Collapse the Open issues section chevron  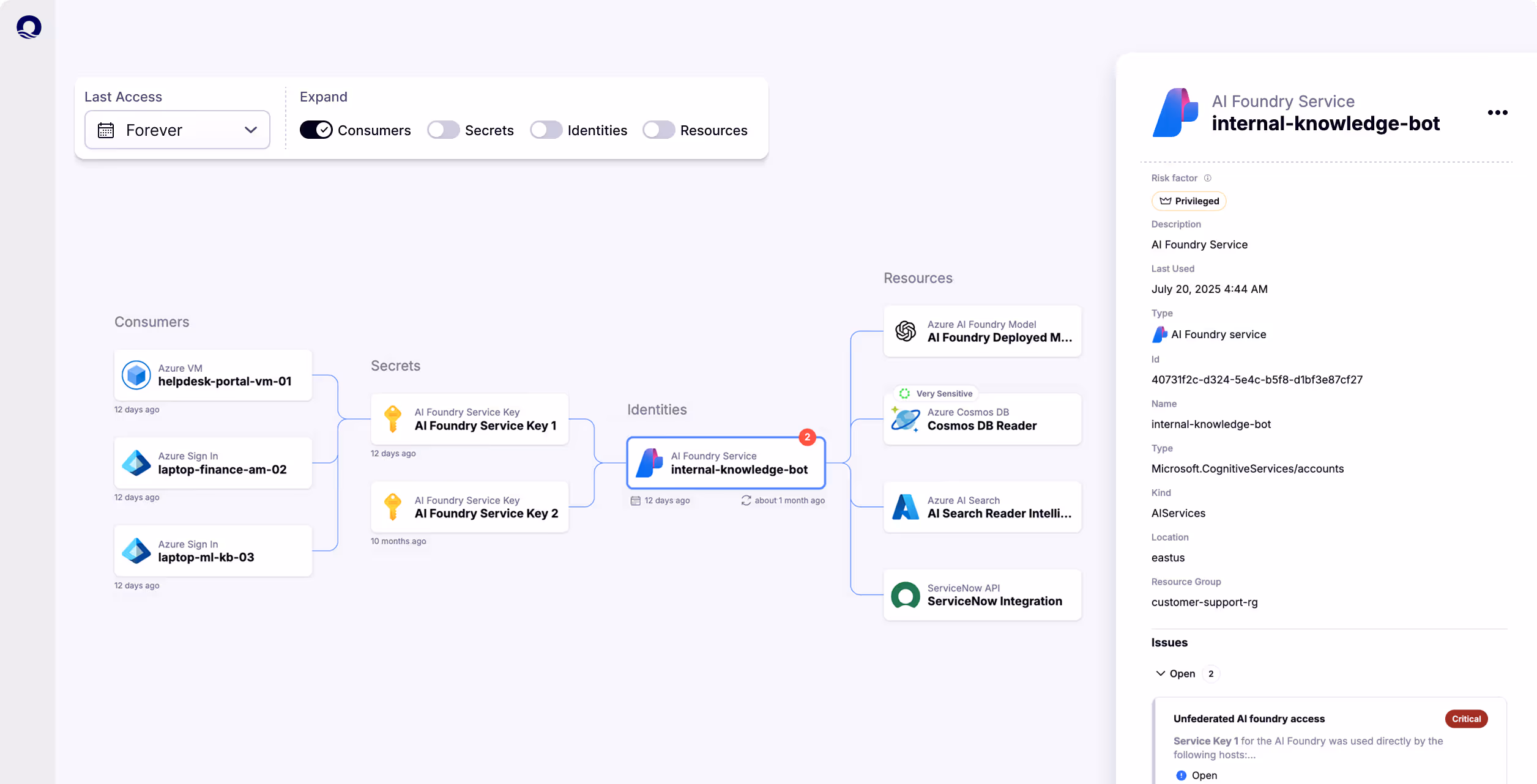pyautogui.click(x=1160, y=673)
